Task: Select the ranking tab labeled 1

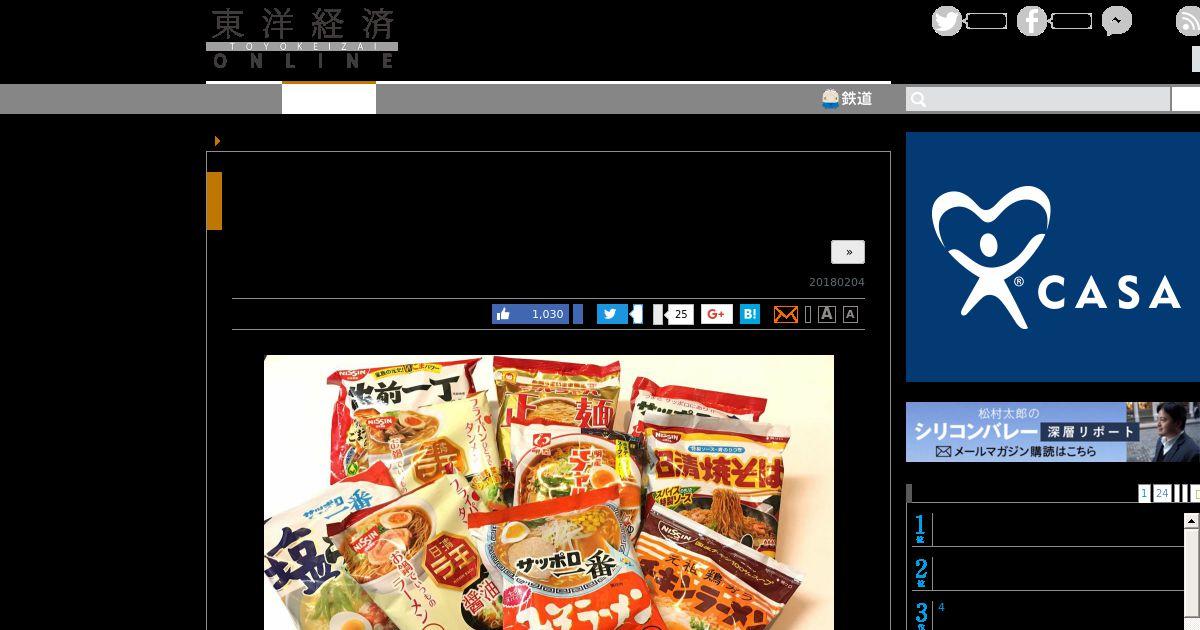Action: (x=1144, y=493)
